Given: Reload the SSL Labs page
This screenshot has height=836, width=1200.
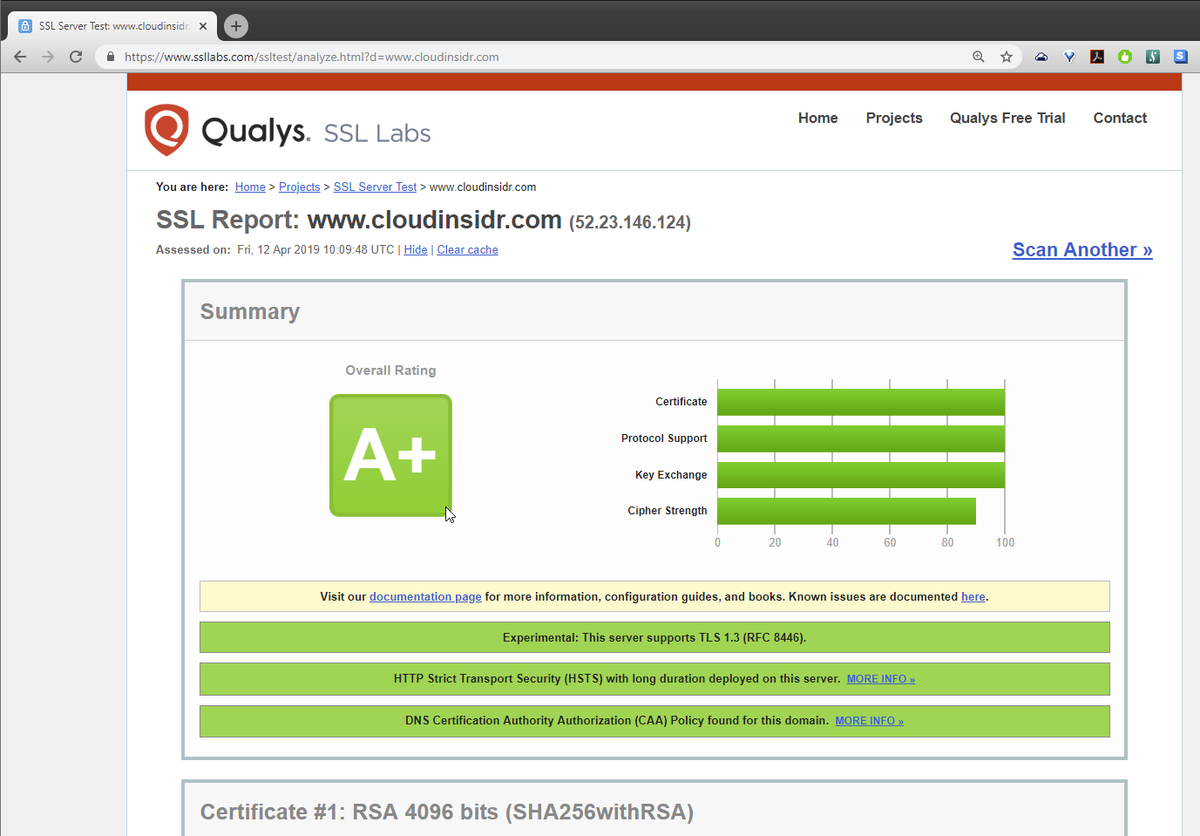Looking at the screenshot, I should [76, 57].
